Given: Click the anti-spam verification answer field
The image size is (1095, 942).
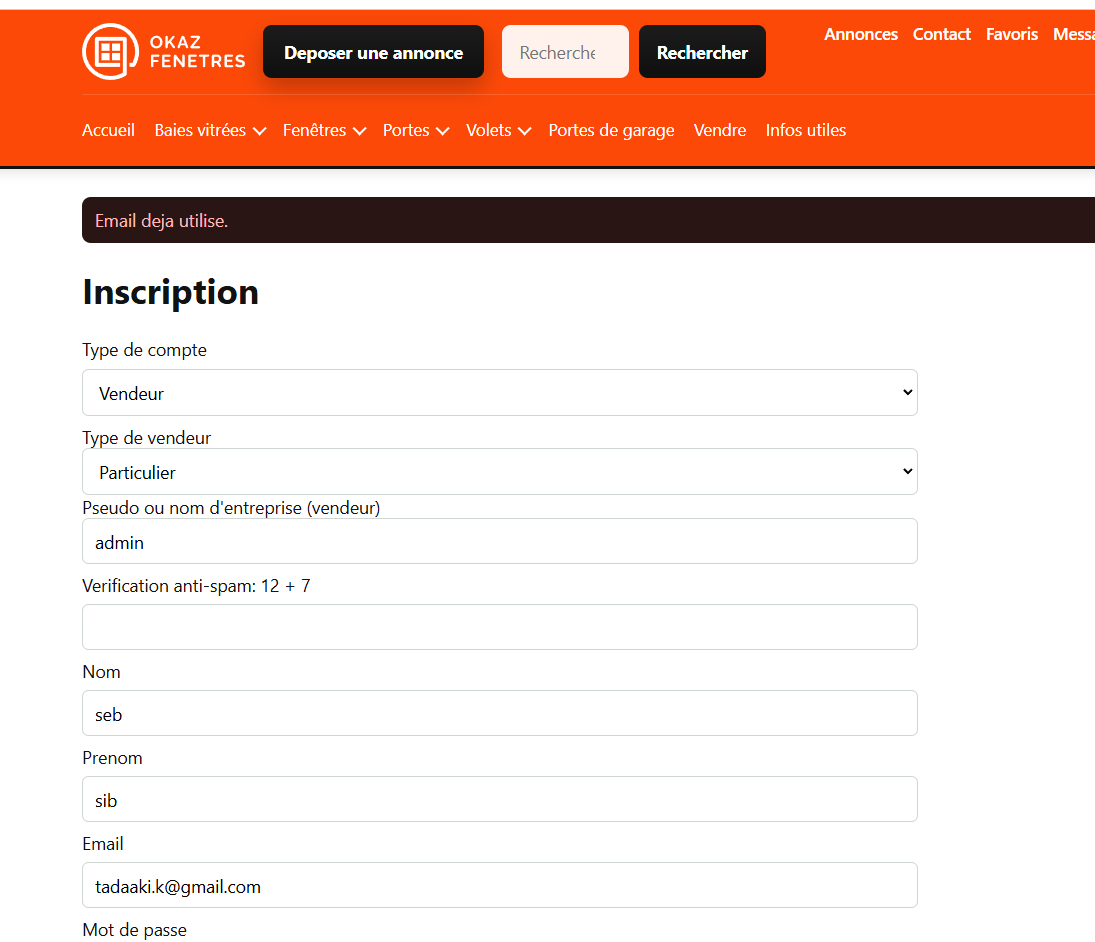Looking at the screenshot, I should [x=500, y=627].
